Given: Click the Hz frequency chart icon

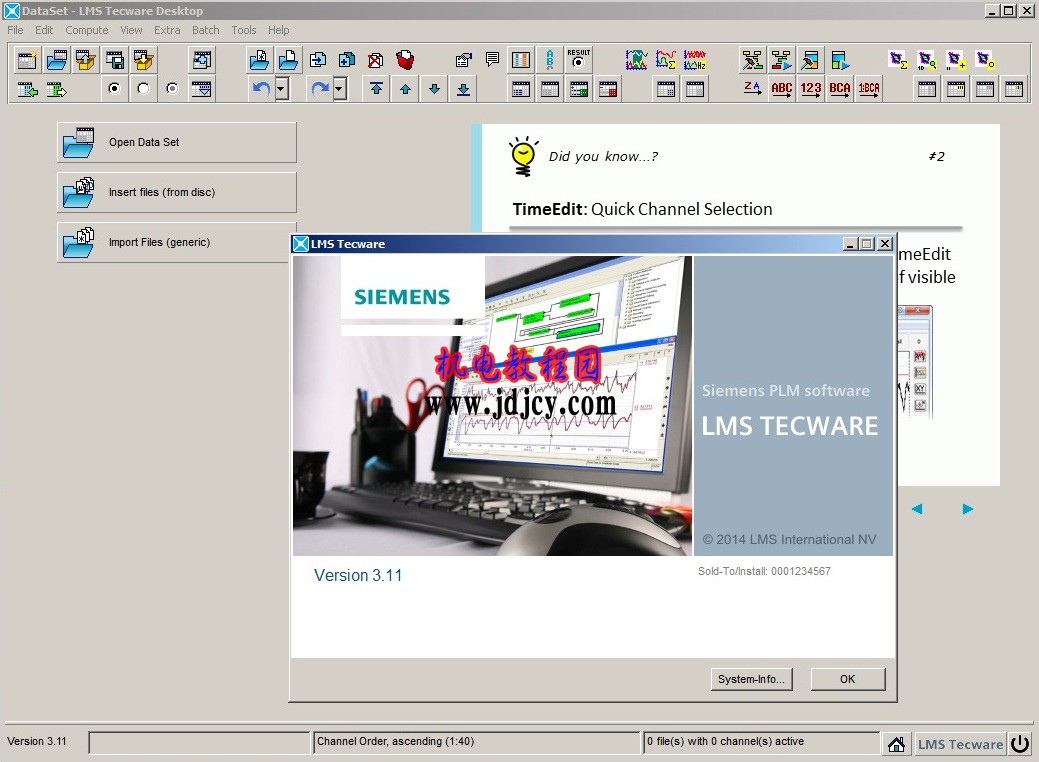Looking at the screenshot, I should [x=695, y=60].
